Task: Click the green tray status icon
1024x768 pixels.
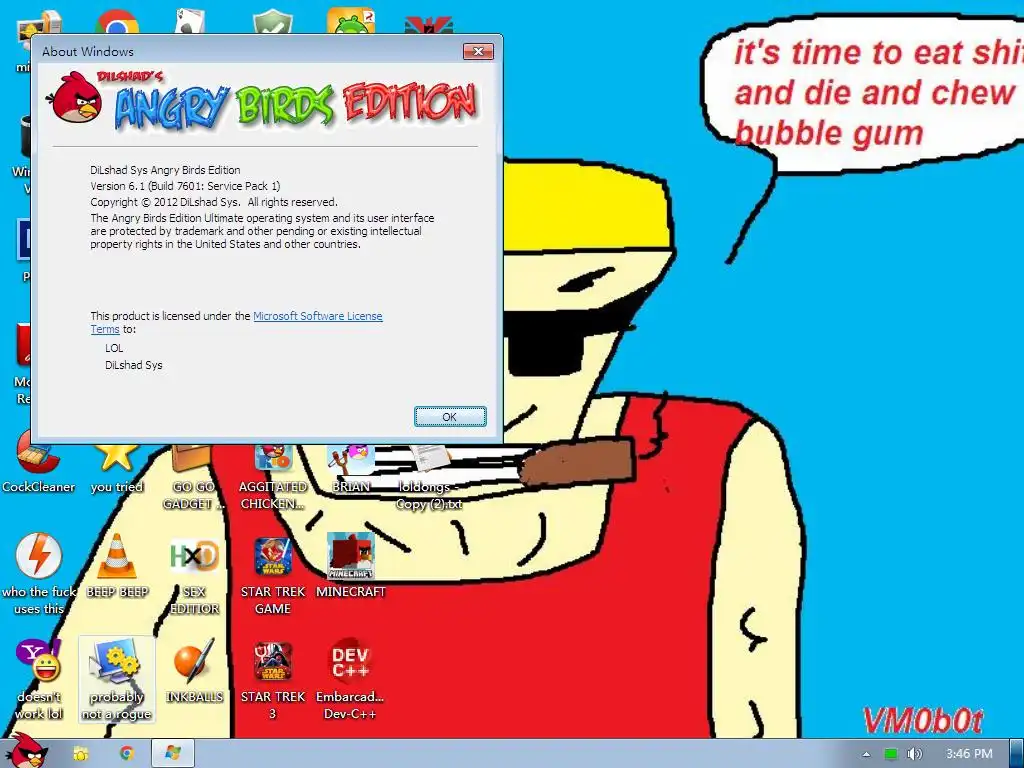Action: (891, 754)
